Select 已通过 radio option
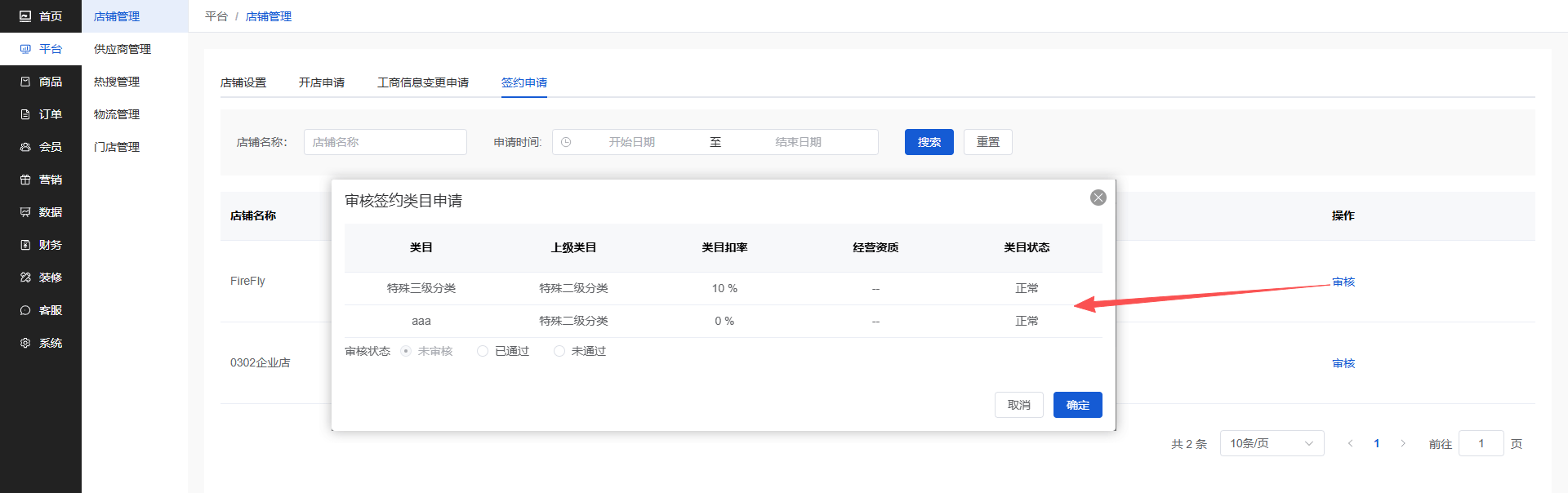The image size is (1568, 493). (503, 351)
